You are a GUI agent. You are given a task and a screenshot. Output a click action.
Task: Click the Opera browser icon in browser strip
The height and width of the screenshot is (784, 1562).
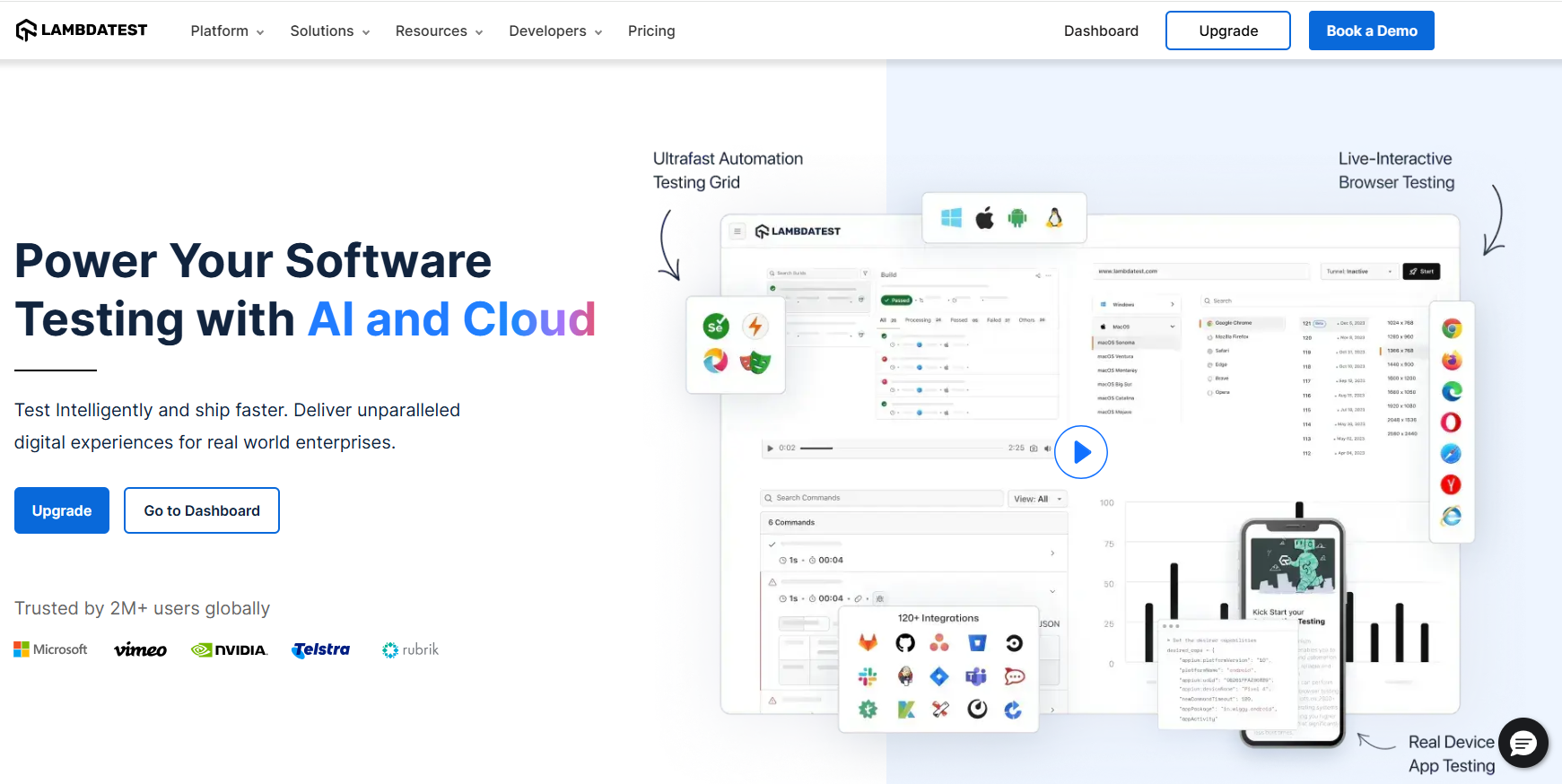(x=1452, y=422)
